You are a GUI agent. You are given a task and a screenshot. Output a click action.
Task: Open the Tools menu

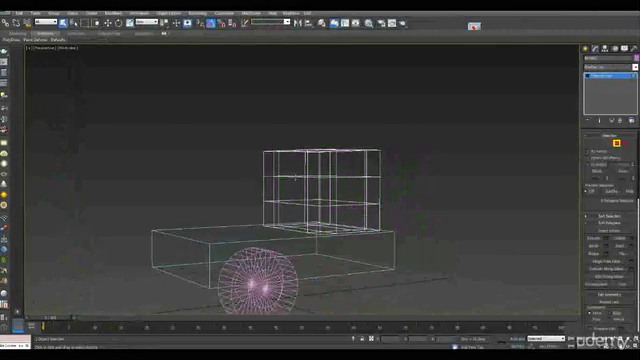(36, 13)
